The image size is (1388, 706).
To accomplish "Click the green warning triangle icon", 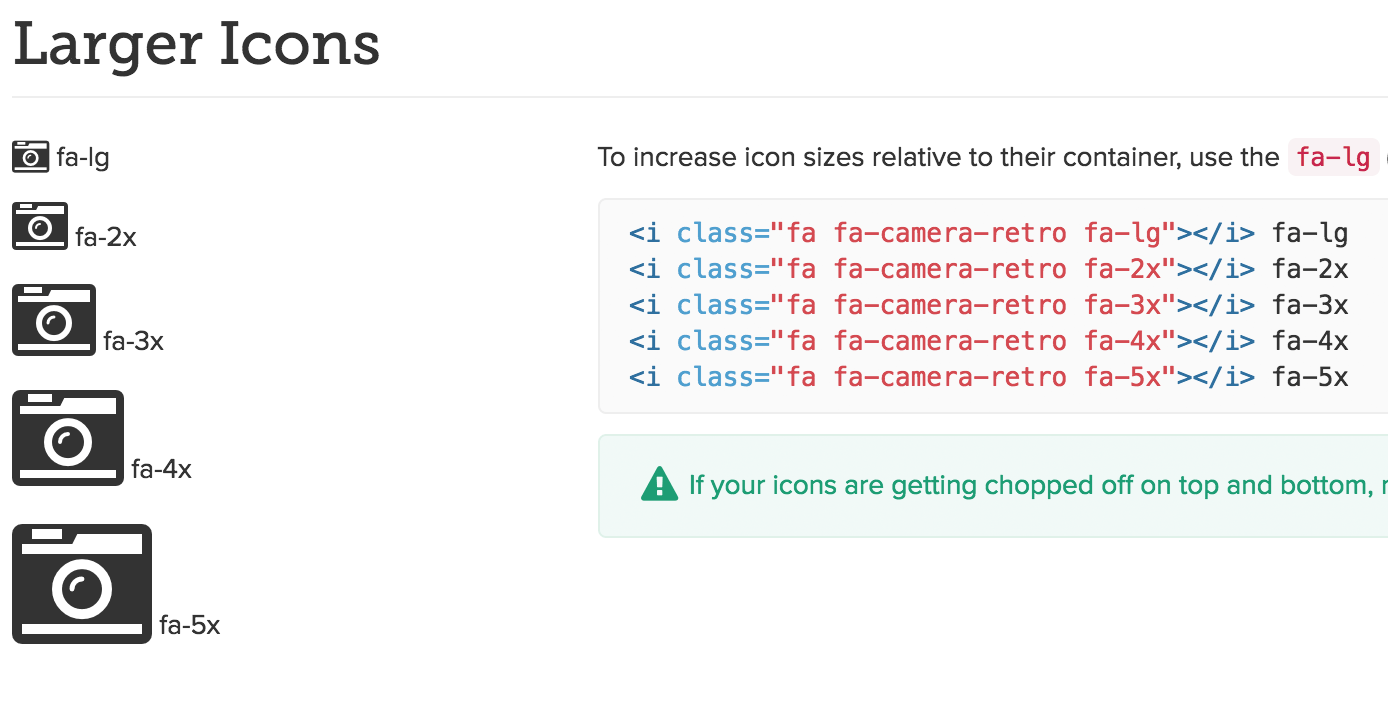I will [659, 485].
